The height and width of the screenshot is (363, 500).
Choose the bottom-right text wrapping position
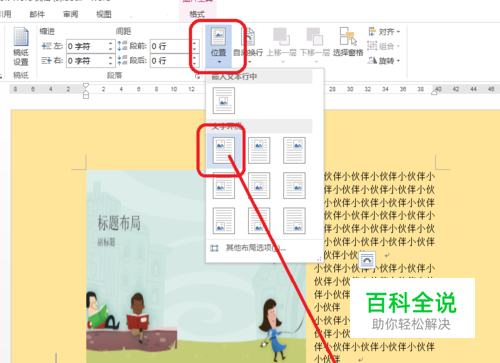[294, 221]
